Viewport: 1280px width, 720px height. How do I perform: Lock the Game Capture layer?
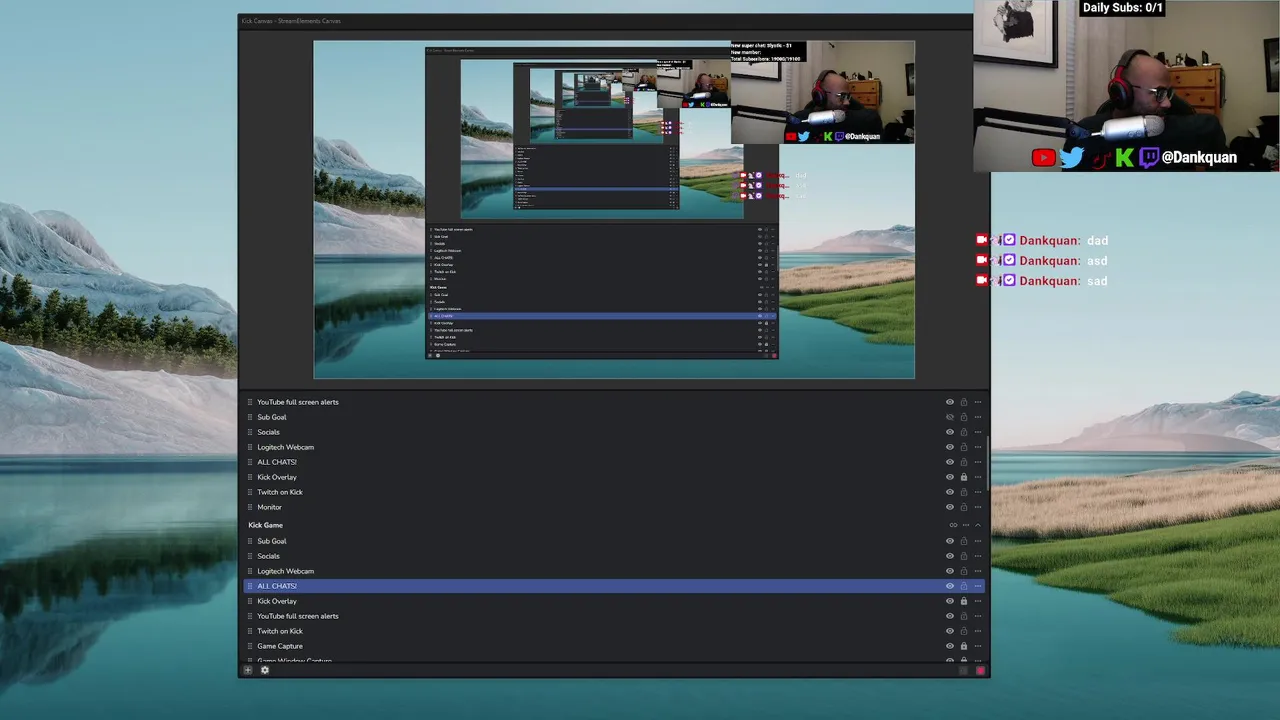point(964,646)
